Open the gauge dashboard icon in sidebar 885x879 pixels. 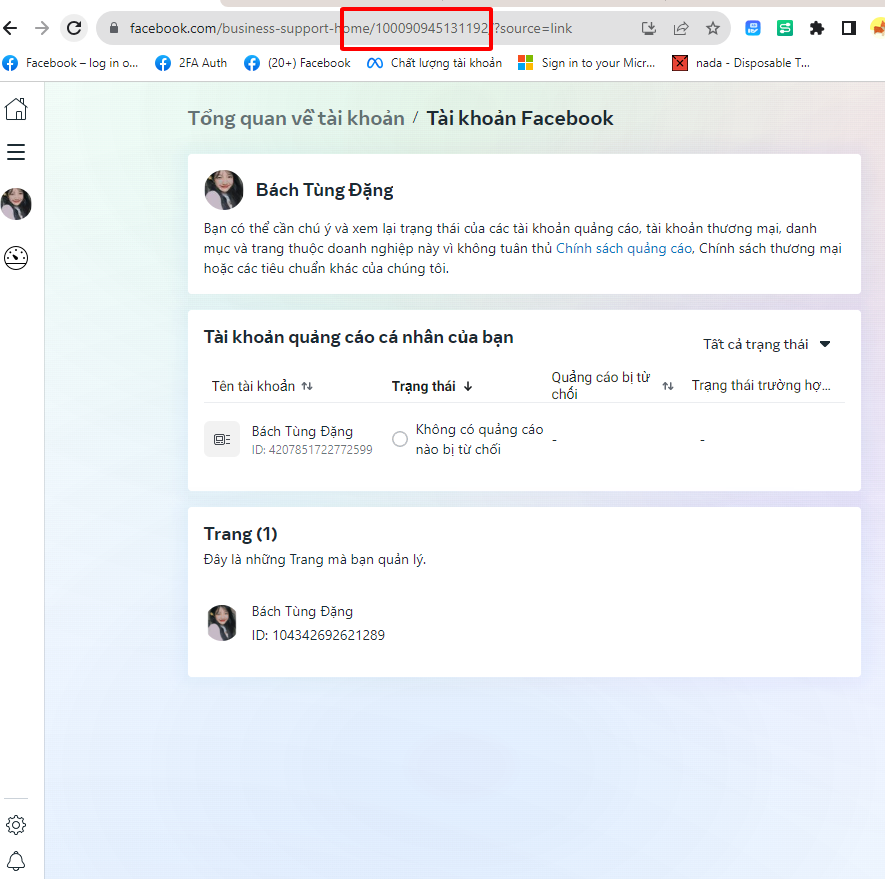(16, 258)
